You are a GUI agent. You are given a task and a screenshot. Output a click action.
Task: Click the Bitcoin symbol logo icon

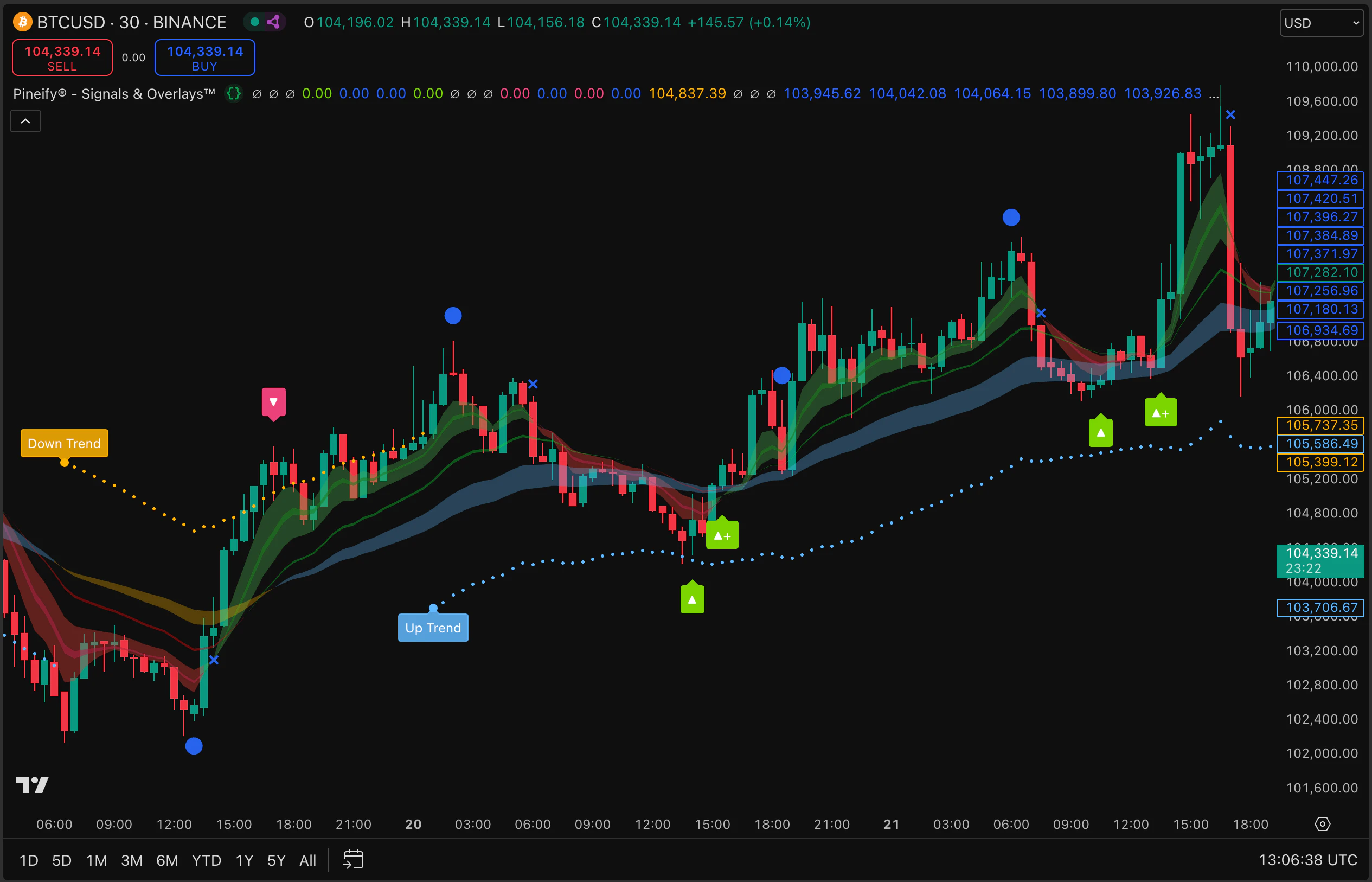click(22, 22)
